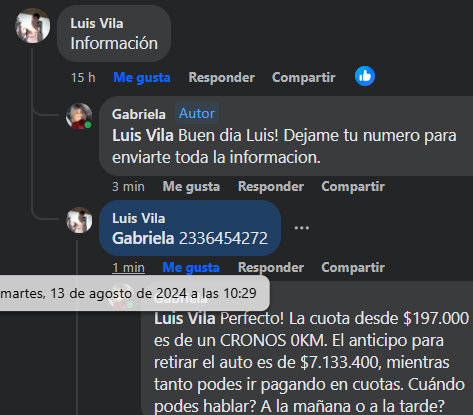Click Luis Vila's avatar beside phone number reply

[79, 220]
